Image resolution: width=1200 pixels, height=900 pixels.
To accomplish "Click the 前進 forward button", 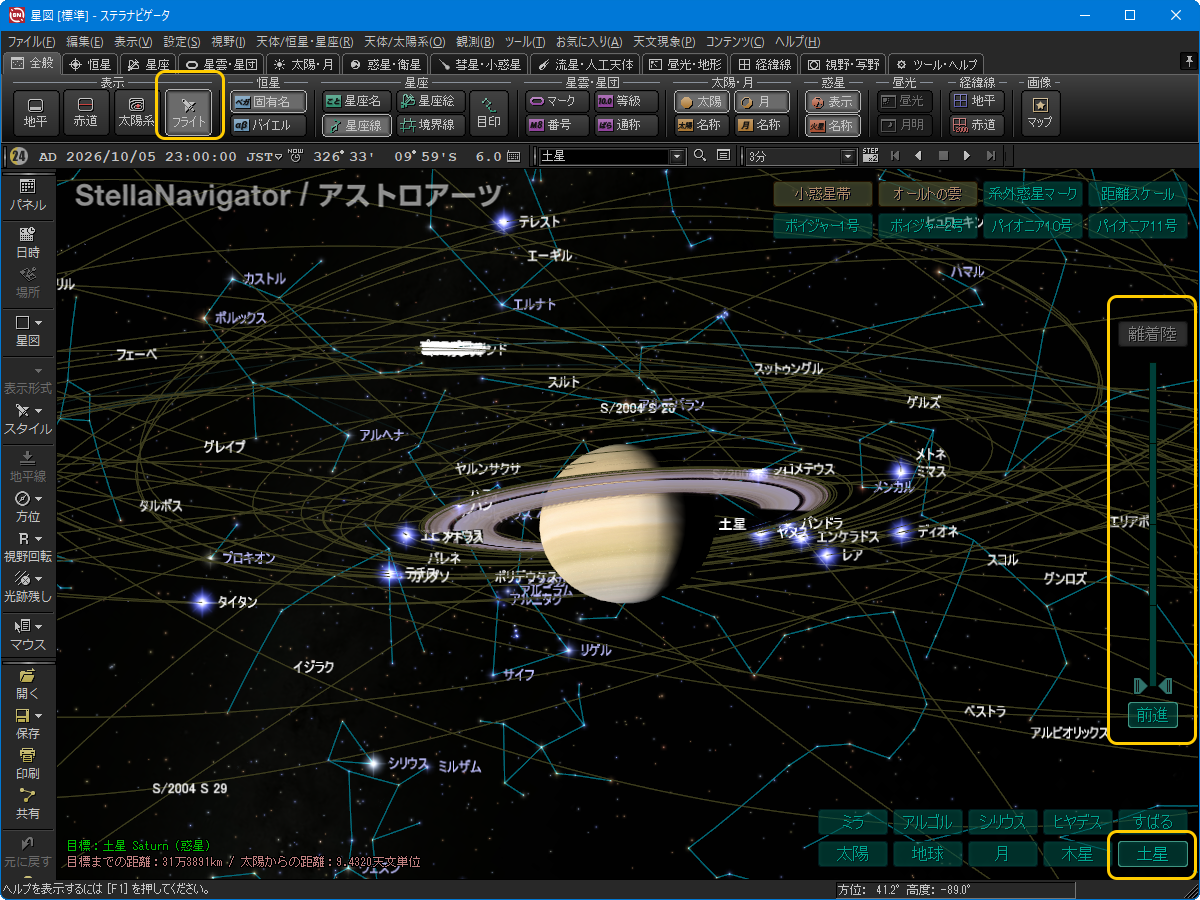I will tap(1152, 715).
